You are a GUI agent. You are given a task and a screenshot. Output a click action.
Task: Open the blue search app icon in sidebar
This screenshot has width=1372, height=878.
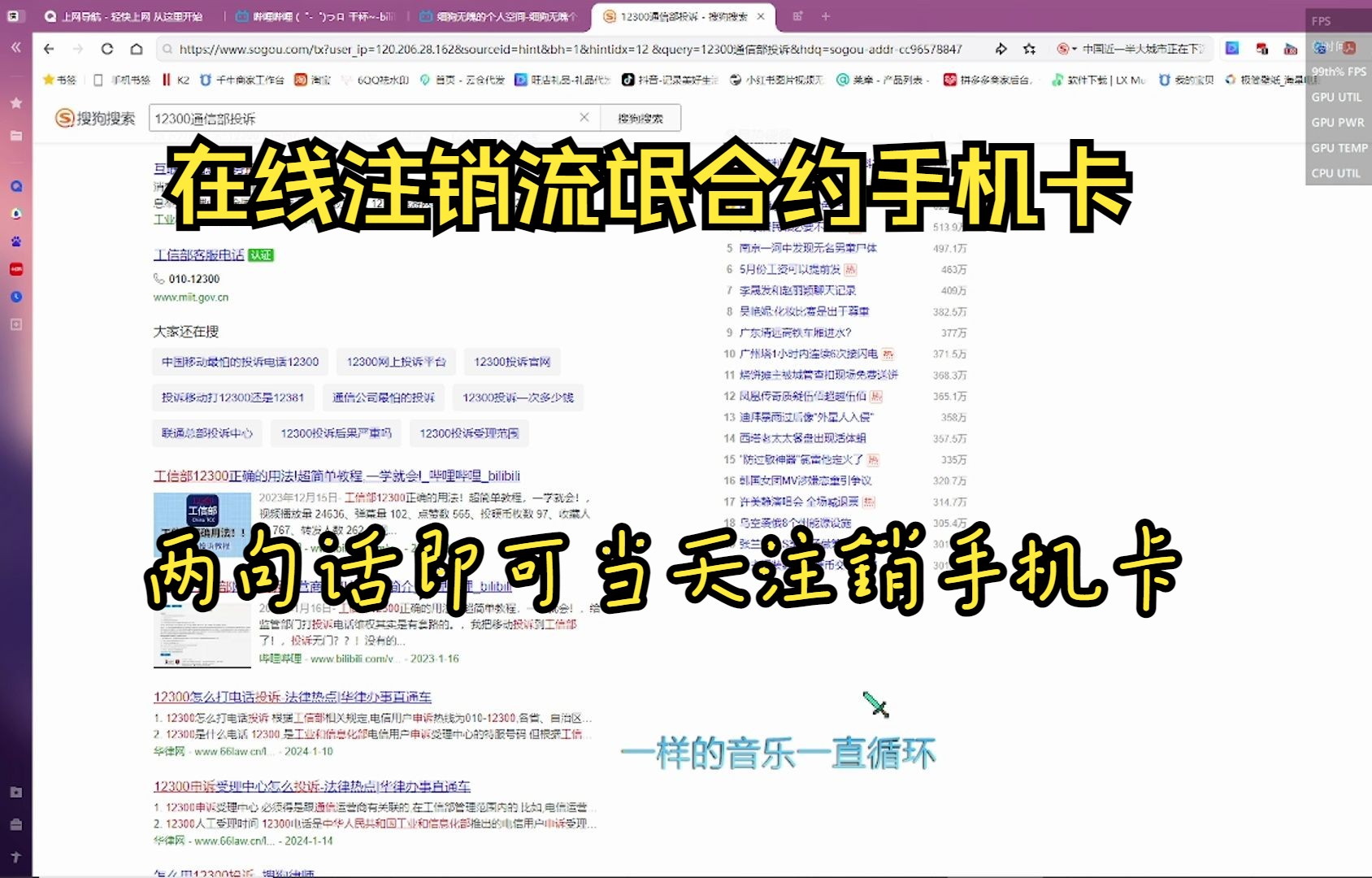pyautogui.click(x=15, y=186)
